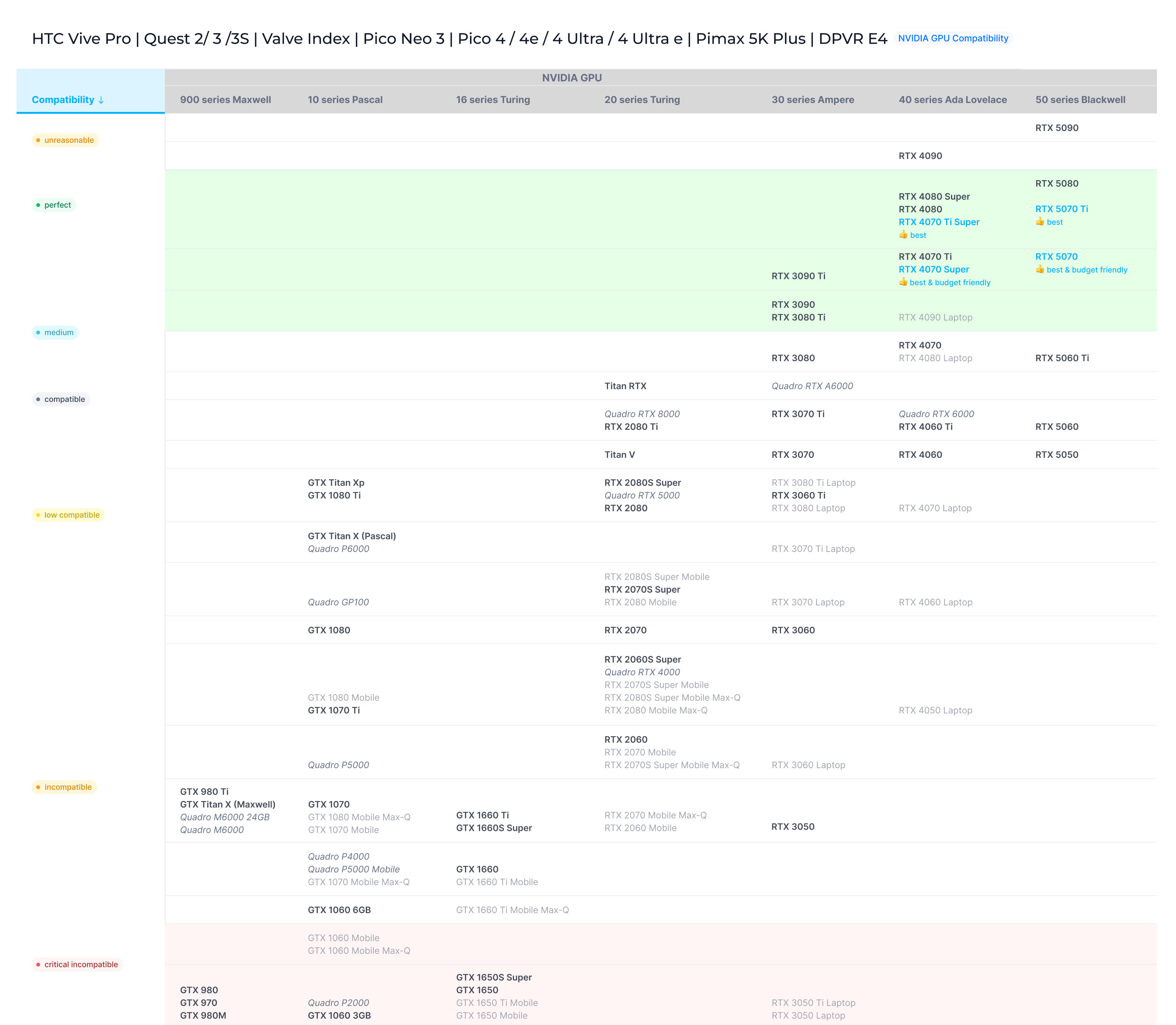Click the low compatible badge
Screen dimensions: 1176x1025
[x=68, y=515]
